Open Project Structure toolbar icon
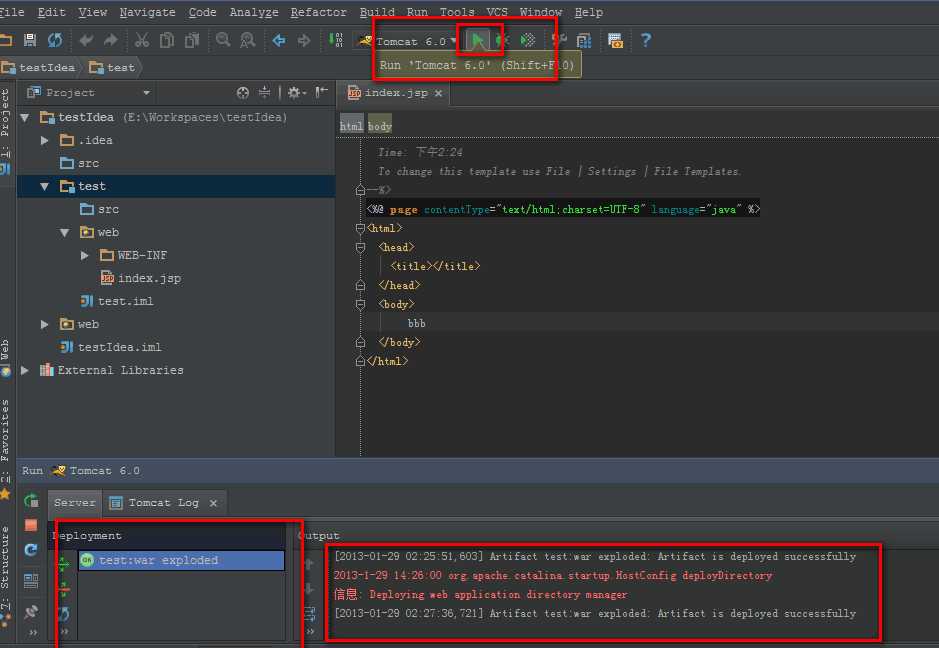 (584, 40)
